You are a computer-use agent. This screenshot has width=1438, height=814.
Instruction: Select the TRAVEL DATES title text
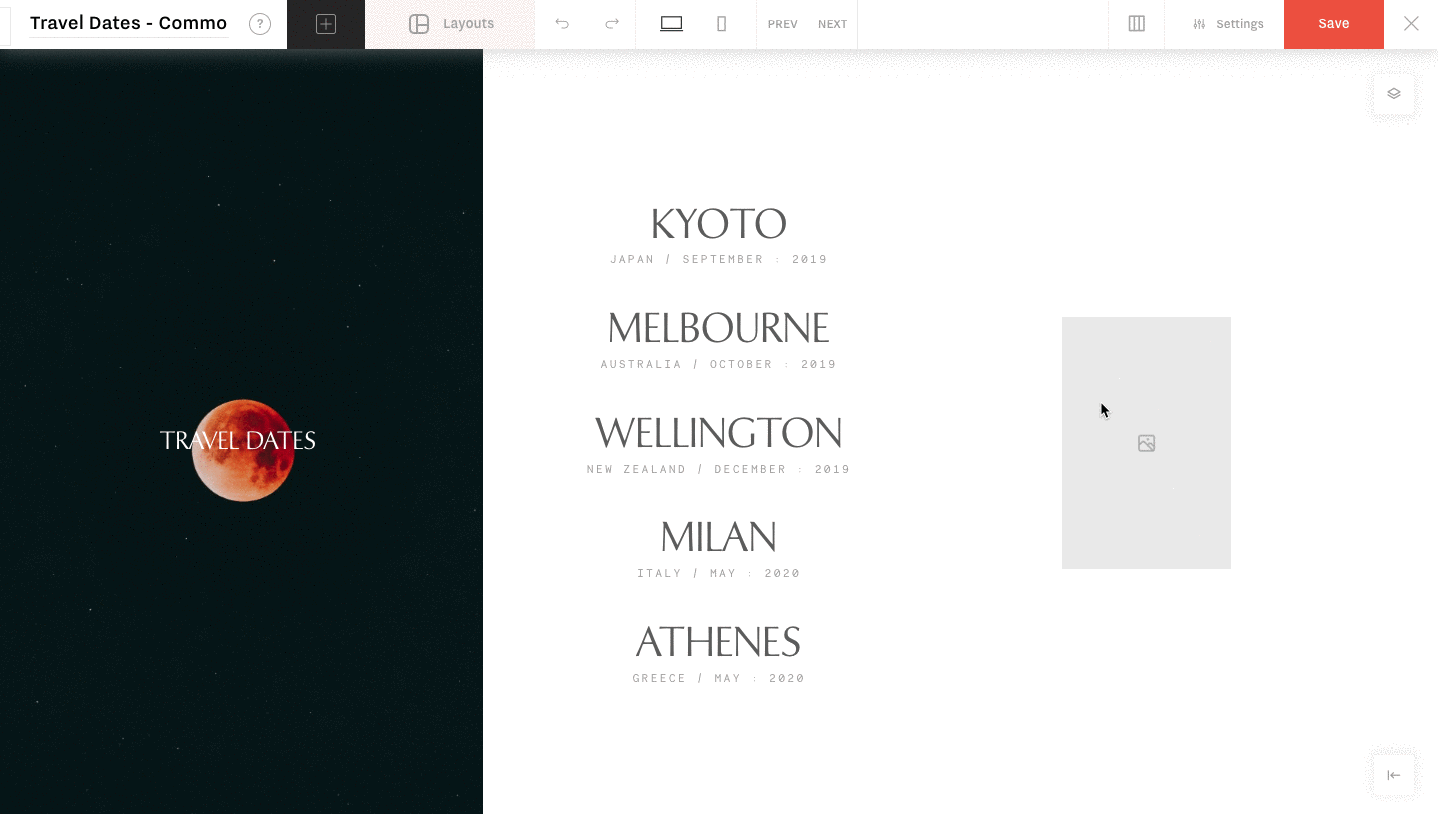click(238, 441)
